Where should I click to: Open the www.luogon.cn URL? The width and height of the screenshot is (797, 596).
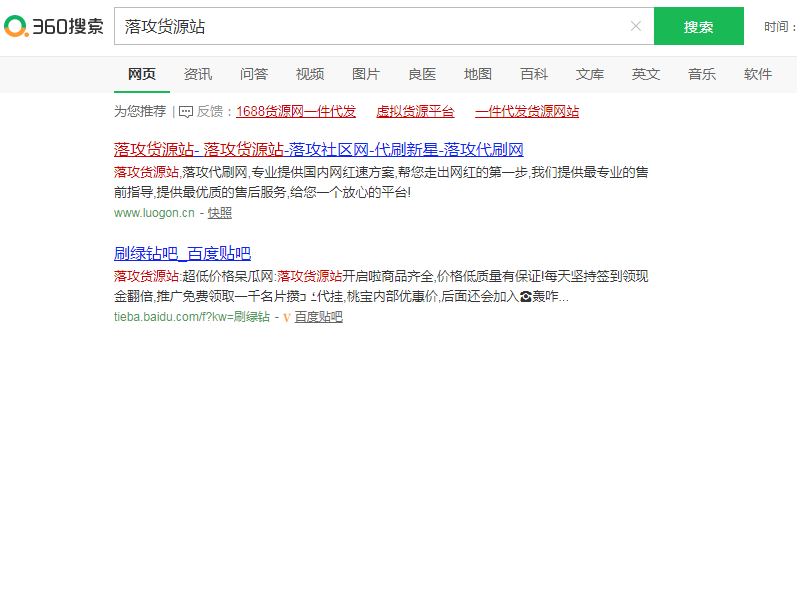click(154, 213)
